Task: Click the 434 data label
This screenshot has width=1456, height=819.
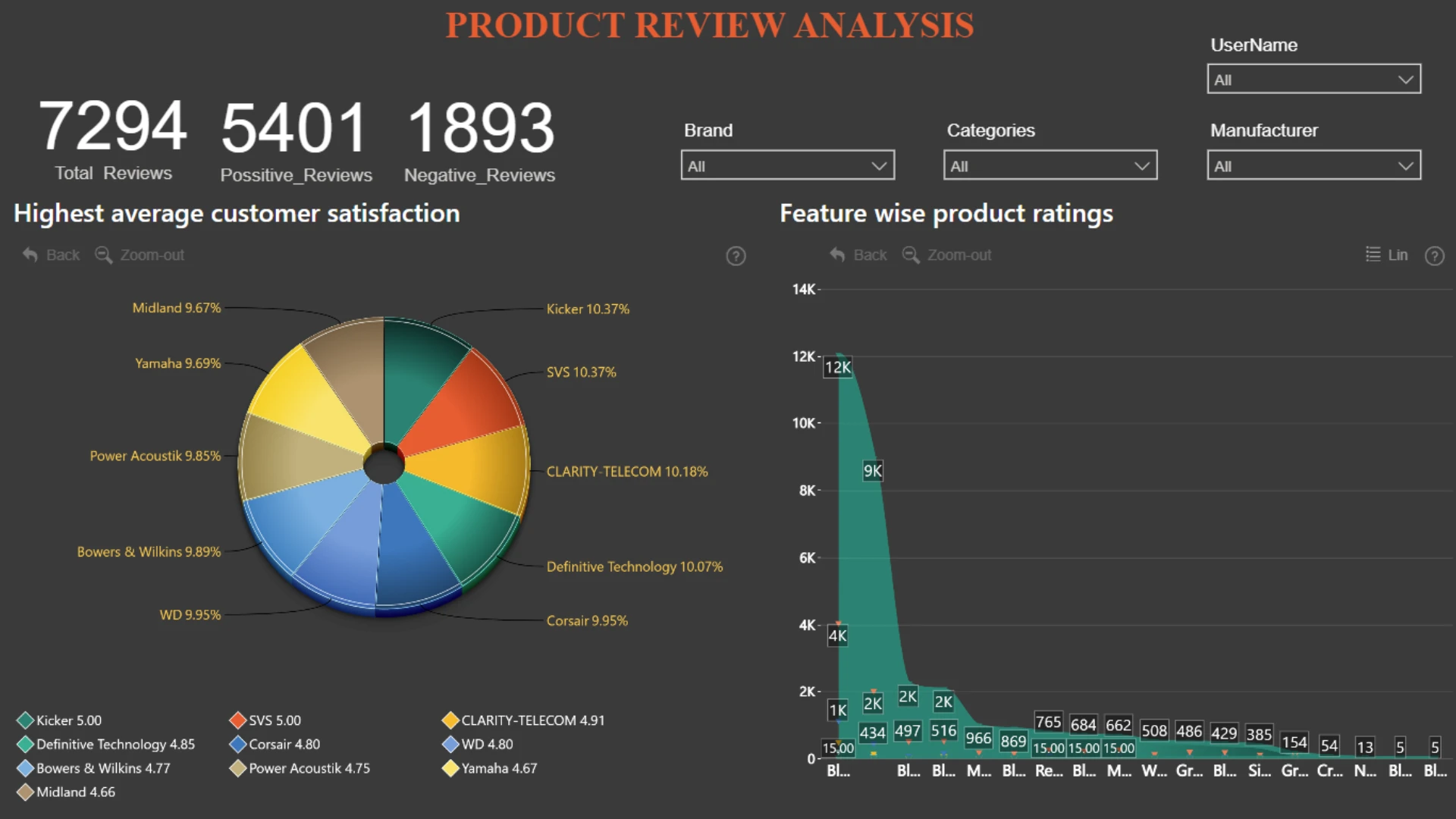Action: tap(872, 733)
